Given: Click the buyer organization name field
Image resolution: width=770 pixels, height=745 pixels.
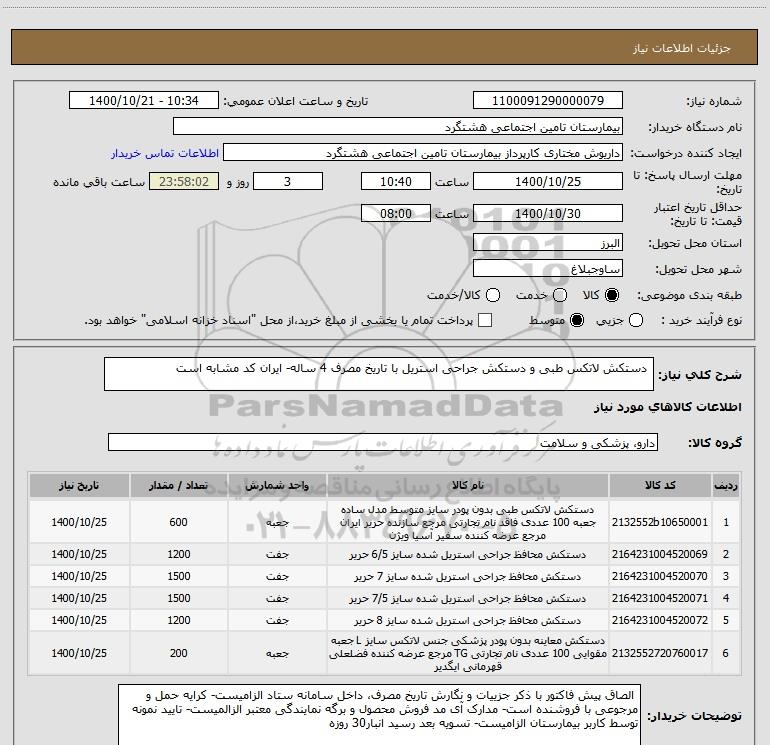Looking at the screenshot, I should (398, 127).
